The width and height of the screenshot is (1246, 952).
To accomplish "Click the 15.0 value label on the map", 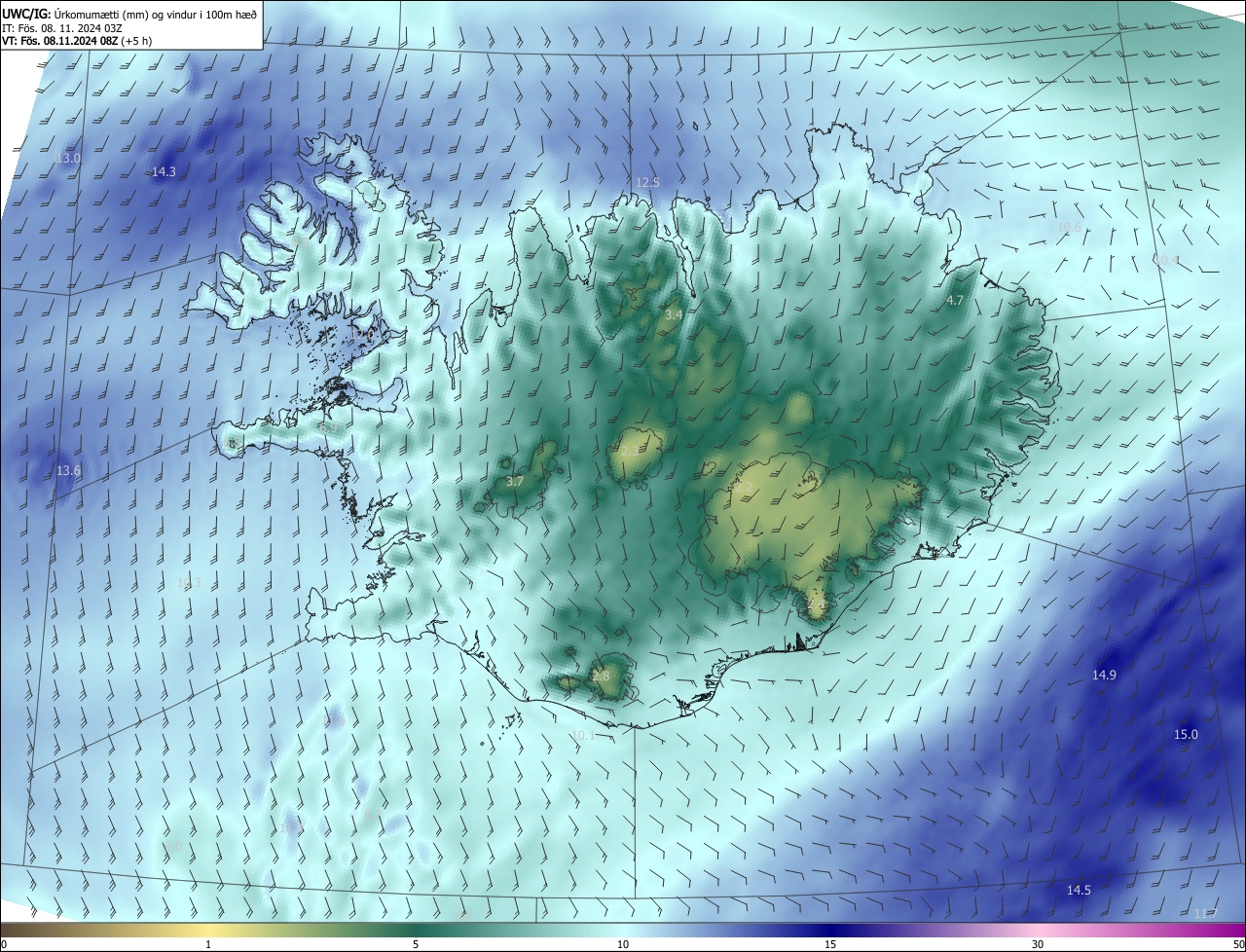I will [1186, 734].
